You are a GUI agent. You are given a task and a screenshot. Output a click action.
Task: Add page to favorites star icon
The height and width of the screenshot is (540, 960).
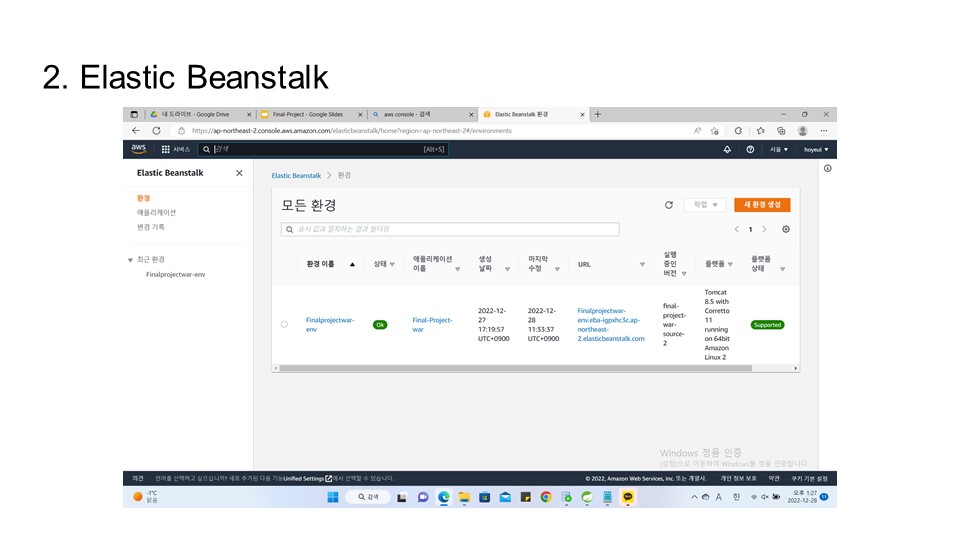coord(714,130)
